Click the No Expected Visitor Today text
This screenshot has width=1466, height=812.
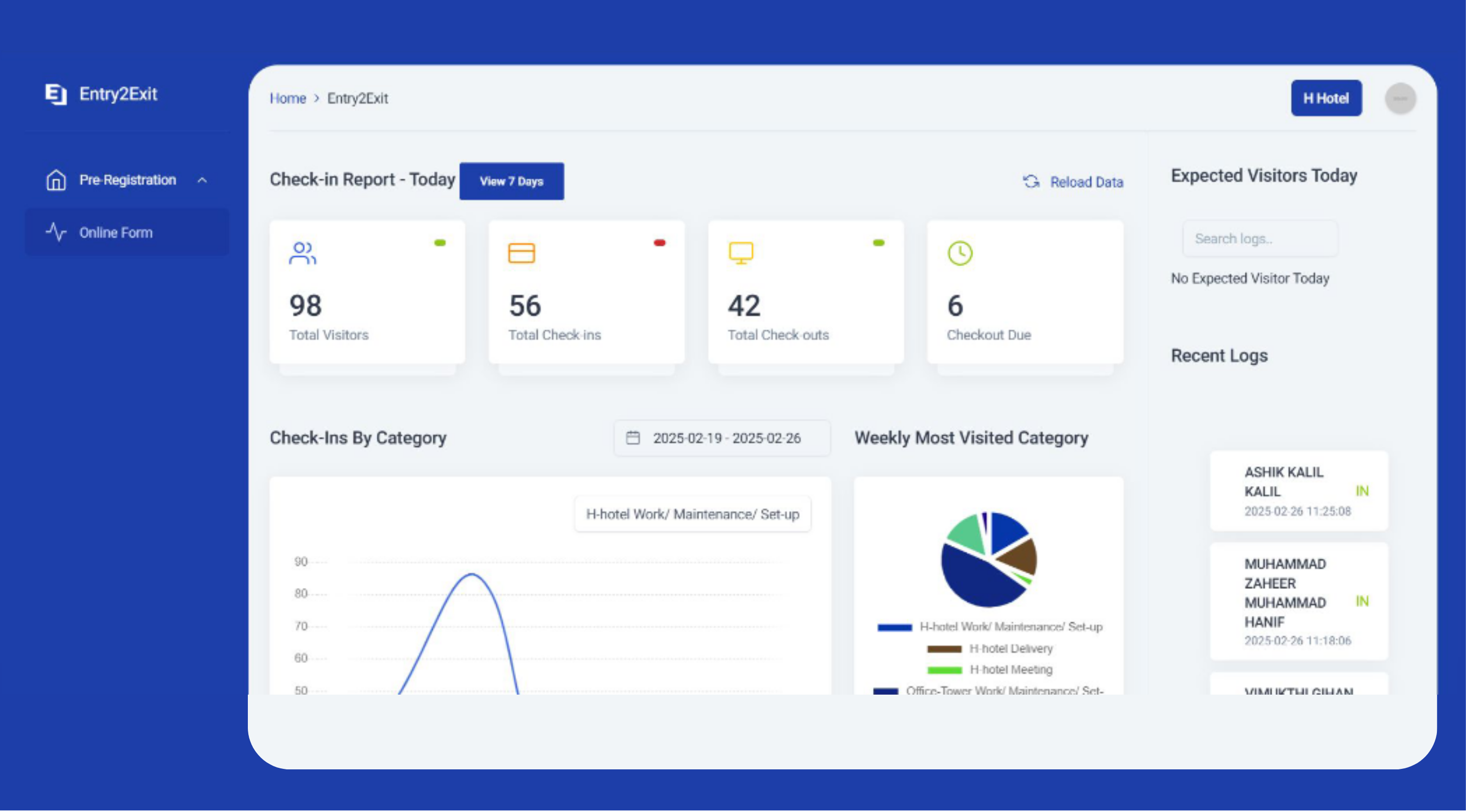(1250, 279)
